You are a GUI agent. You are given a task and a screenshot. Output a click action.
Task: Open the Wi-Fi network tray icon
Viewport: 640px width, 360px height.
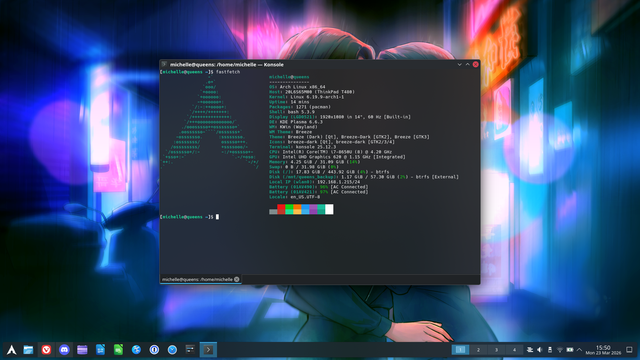560,350
